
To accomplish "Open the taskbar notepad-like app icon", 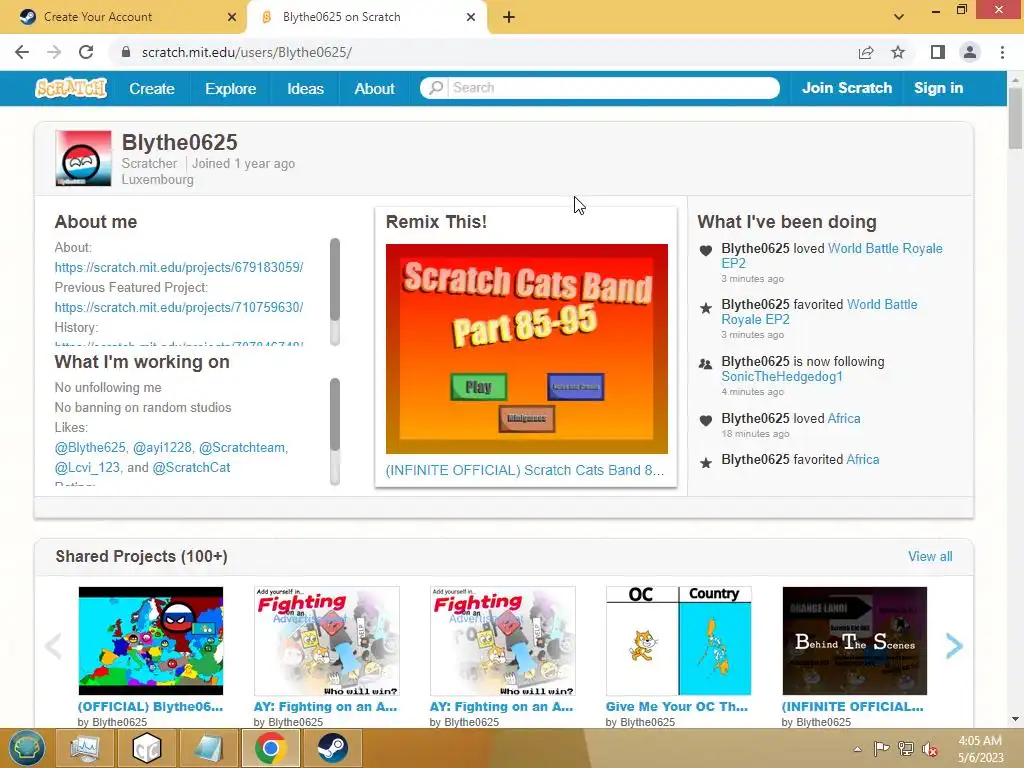I will [208, 748].
